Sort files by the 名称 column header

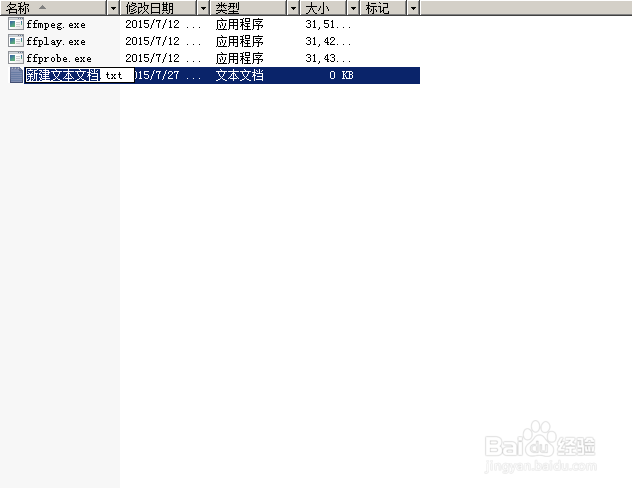tap(54, 8)
